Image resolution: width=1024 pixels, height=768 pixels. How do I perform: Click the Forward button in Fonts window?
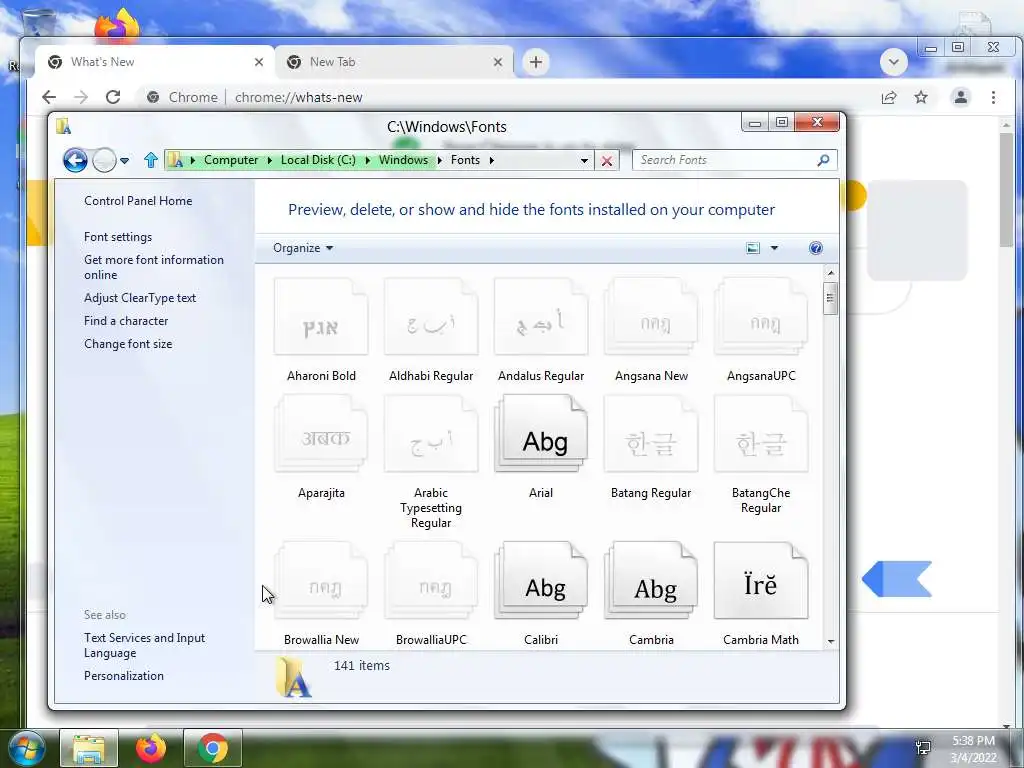tap(104, 160)
